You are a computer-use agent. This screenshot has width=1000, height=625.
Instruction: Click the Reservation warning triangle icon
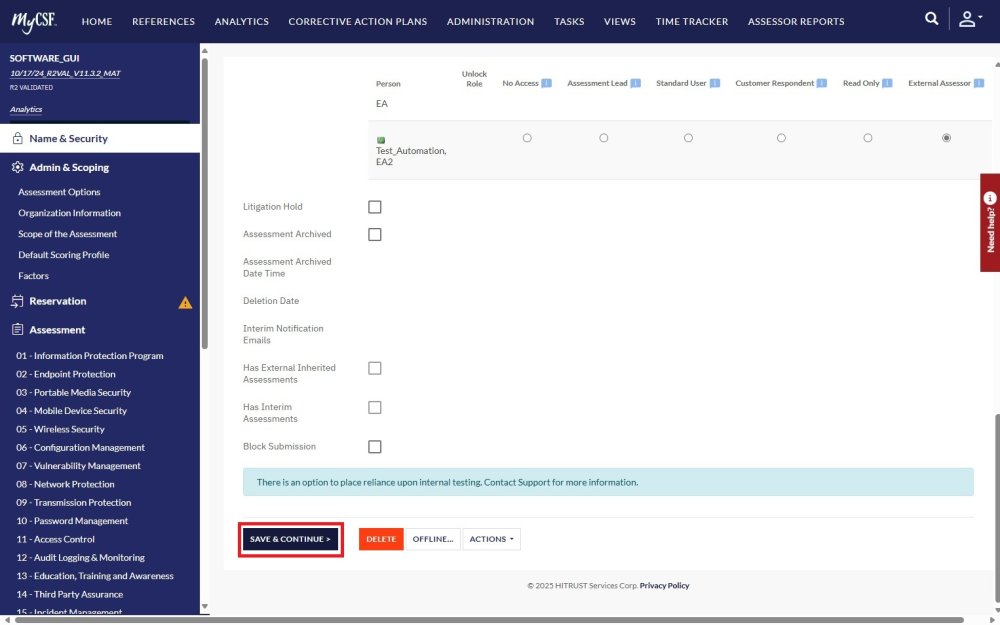[185, 302]
